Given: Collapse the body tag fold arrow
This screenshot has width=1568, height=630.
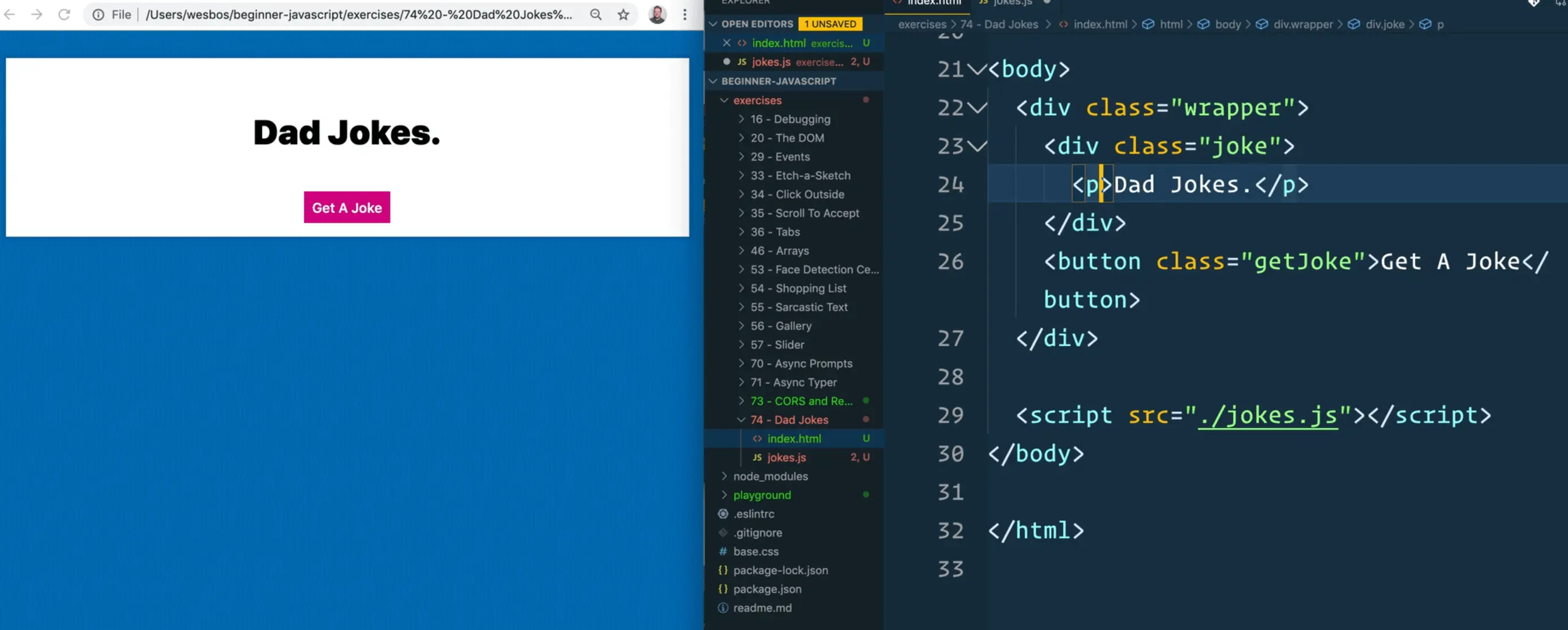Looking at the screenshot, I should [976, 69].
